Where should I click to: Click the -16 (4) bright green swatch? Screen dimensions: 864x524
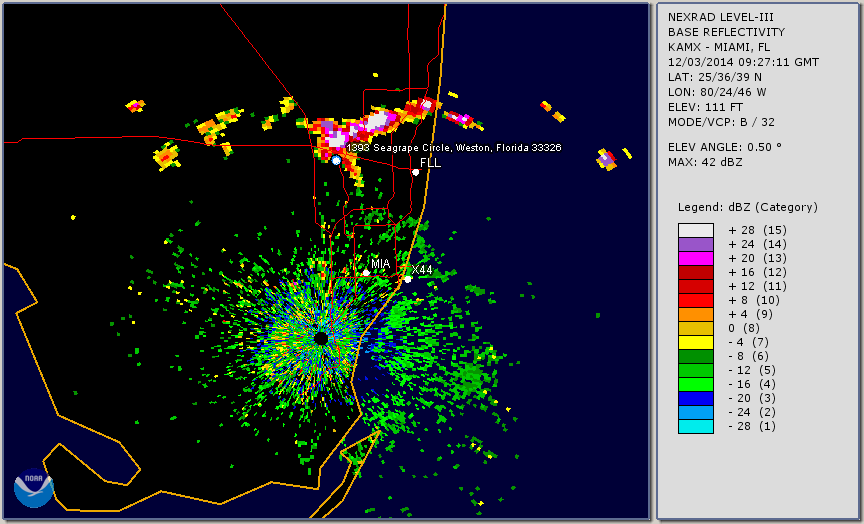pos(696,385)
